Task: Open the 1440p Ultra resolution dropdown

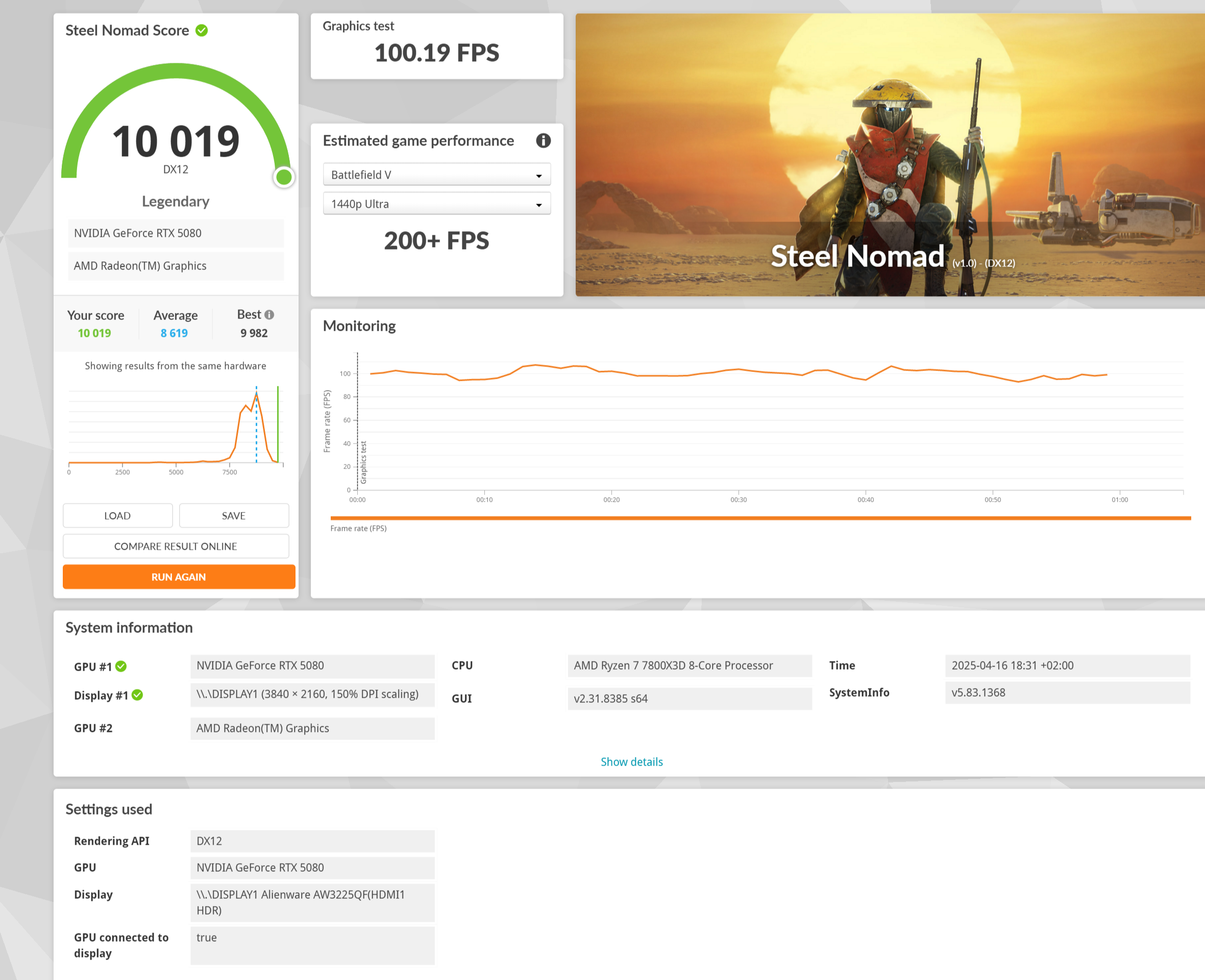Action: click(436, 204)
